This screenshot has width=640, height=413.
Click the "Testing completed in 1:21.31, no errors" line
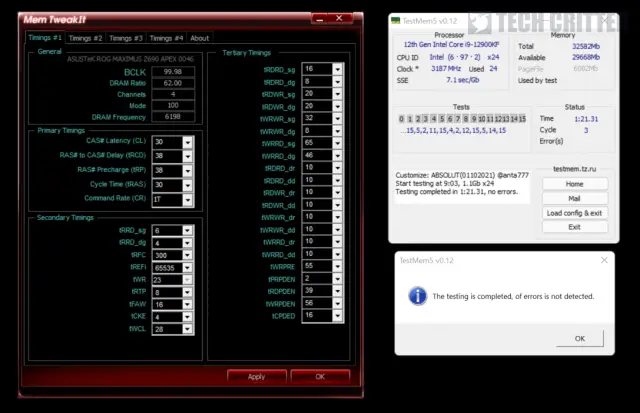[x=456, y=191]
